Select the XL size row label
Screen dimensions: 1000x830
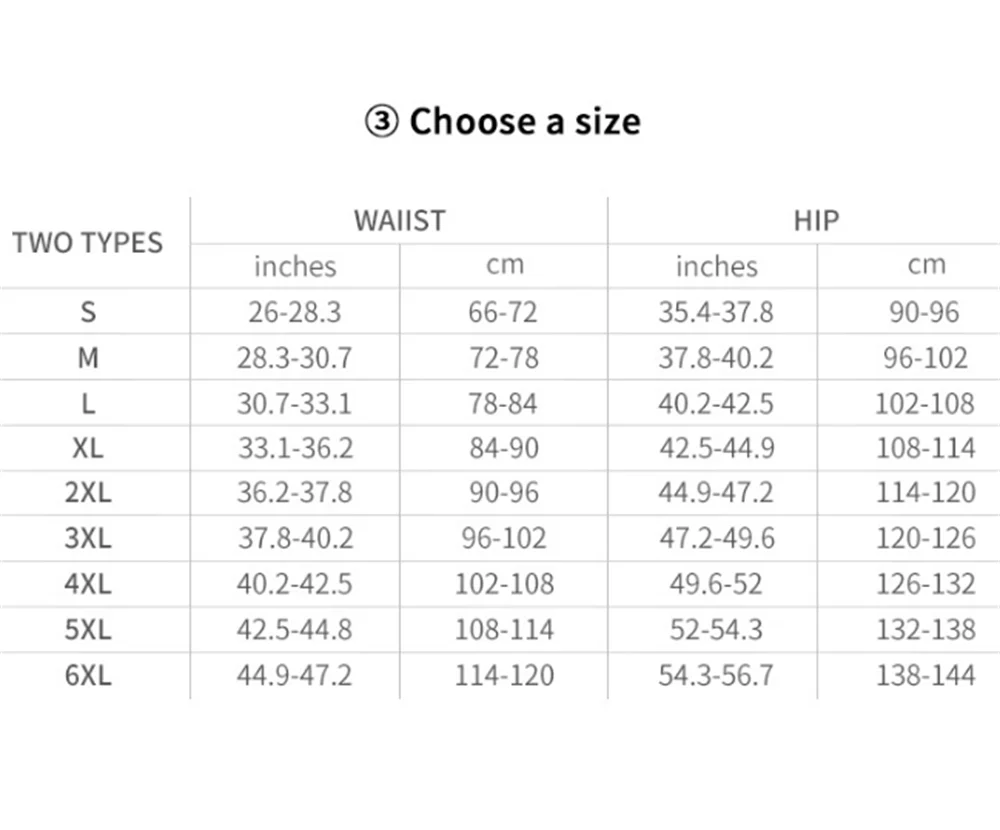pyautogui.click(x=88, y=448)
